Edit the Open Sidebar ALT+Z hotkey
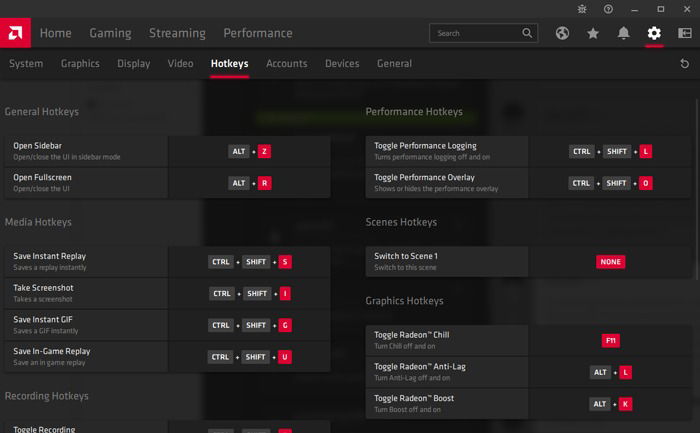 click(250, 152)
